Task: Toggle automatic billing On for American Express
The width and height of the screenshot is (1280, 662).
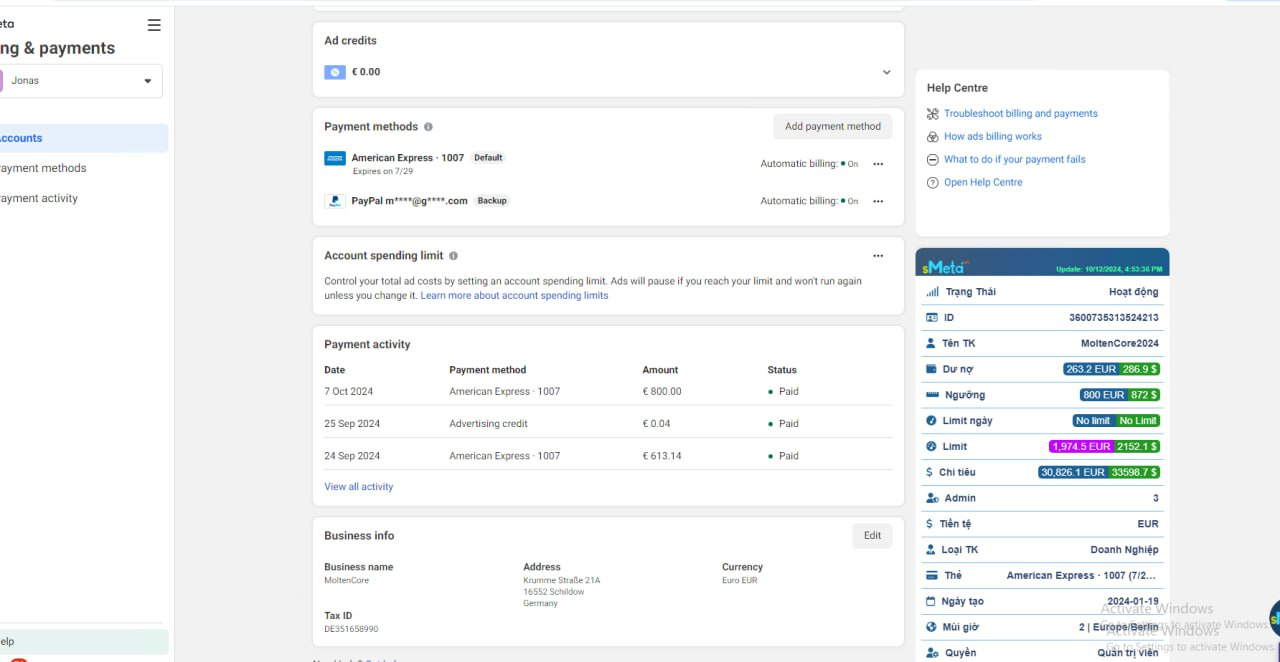Action: (x=848, y=164)
